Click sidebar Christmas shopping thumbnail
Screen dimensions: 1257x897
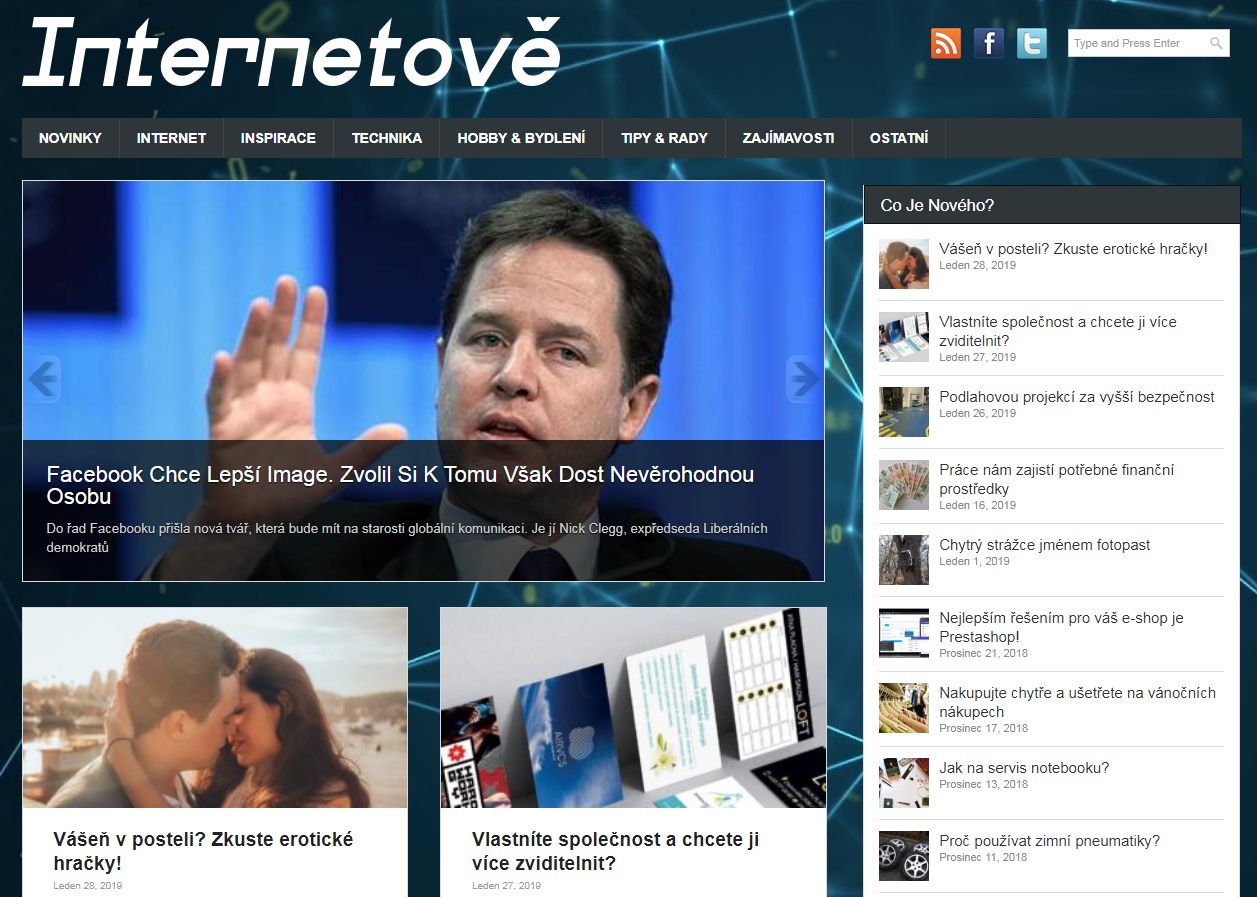(x=904, y=708)
